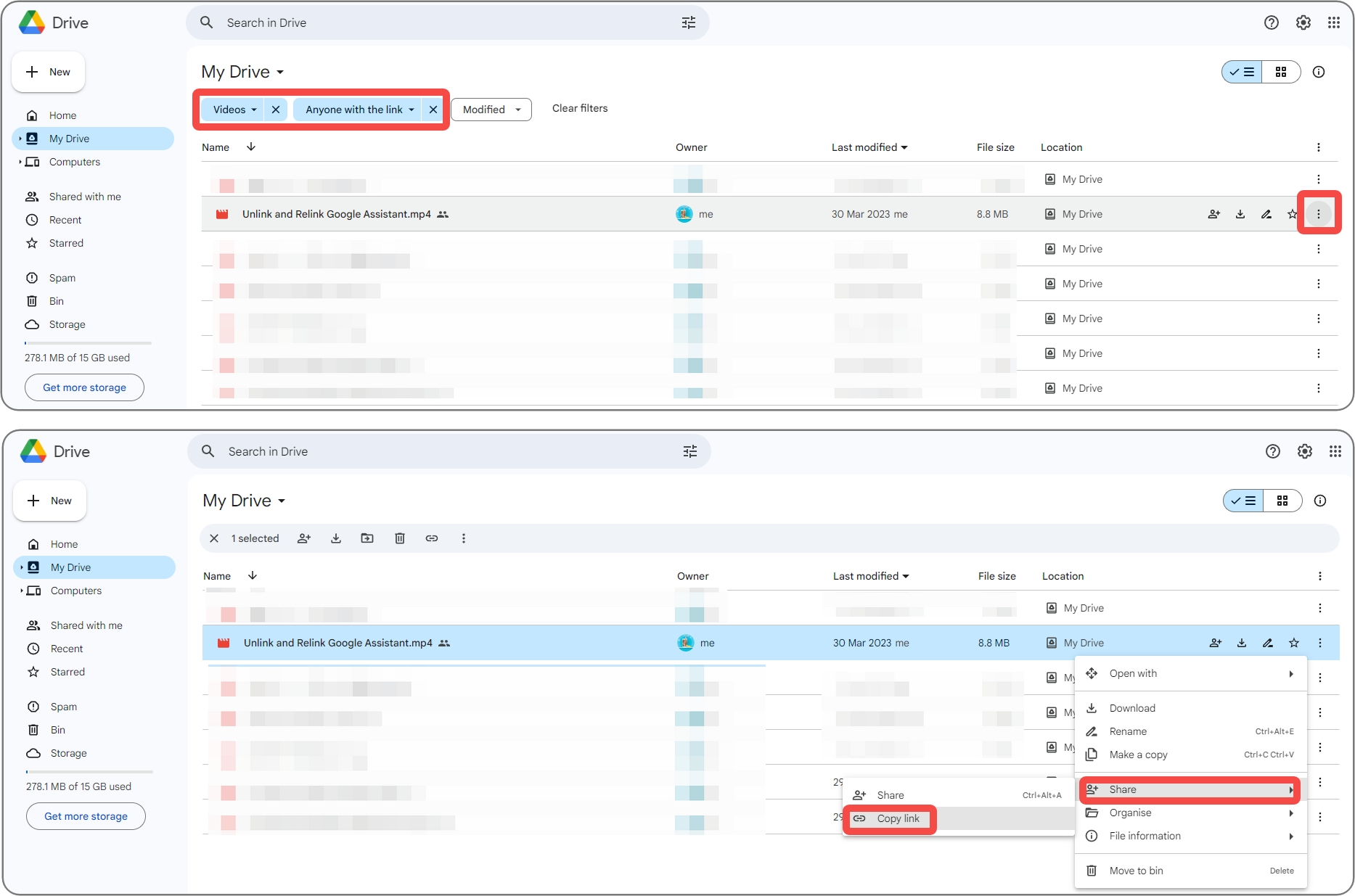This screenshot has height=896, width=1355.
Task: Focus Search in Drive field in upper window
Action: click(448, 22)
